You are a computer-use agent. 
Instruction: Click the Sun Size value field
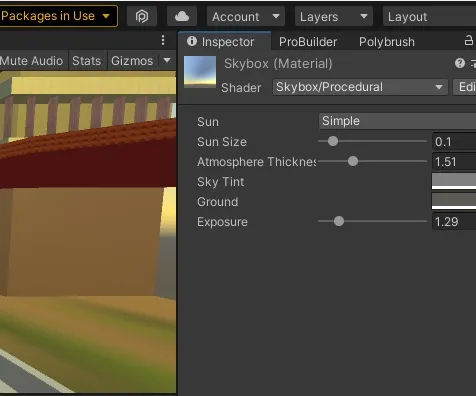coord(454,141)
